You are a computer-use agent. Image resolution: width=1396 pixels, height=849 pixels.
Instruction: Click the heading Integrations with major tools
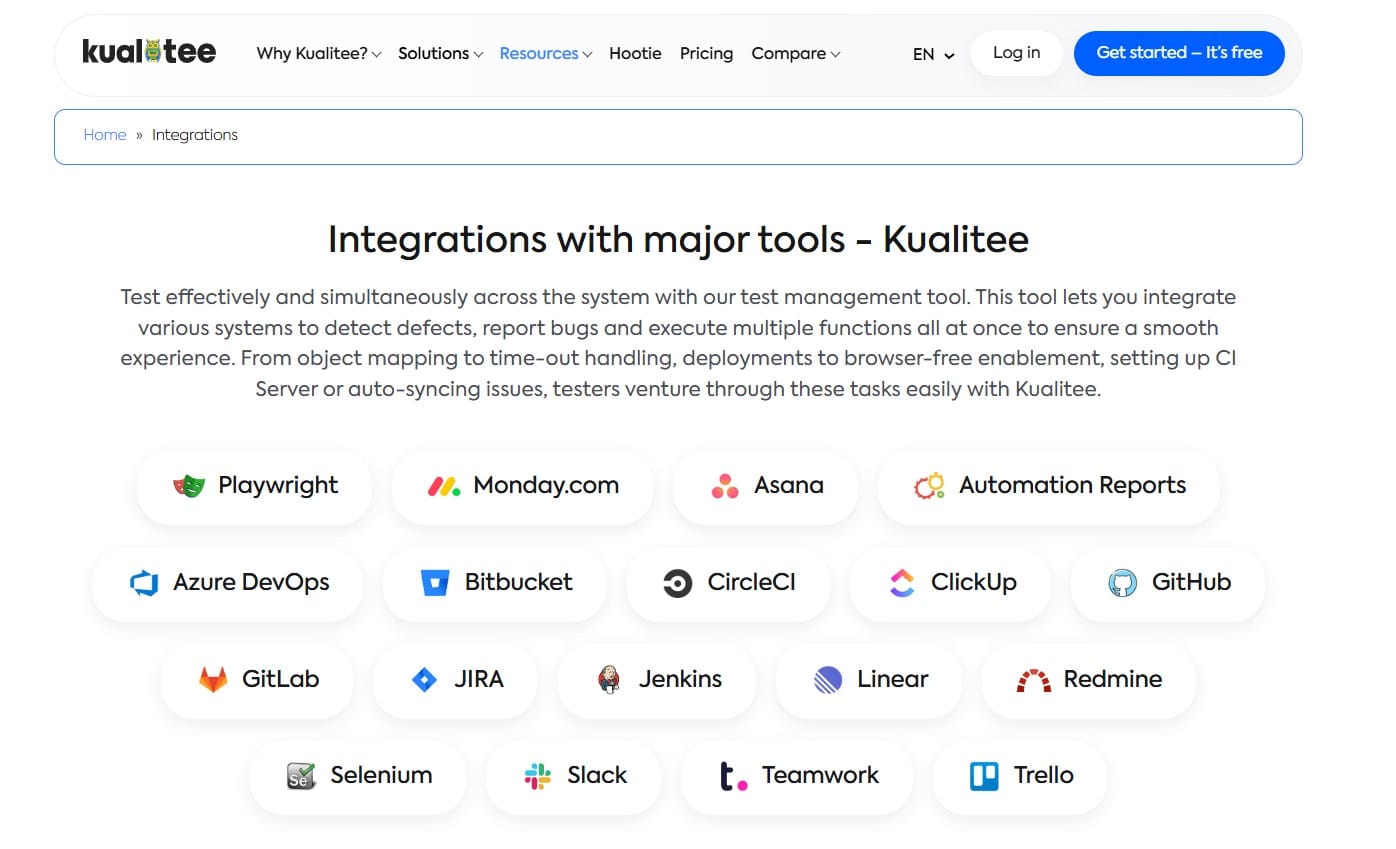[x=678, y=240]
